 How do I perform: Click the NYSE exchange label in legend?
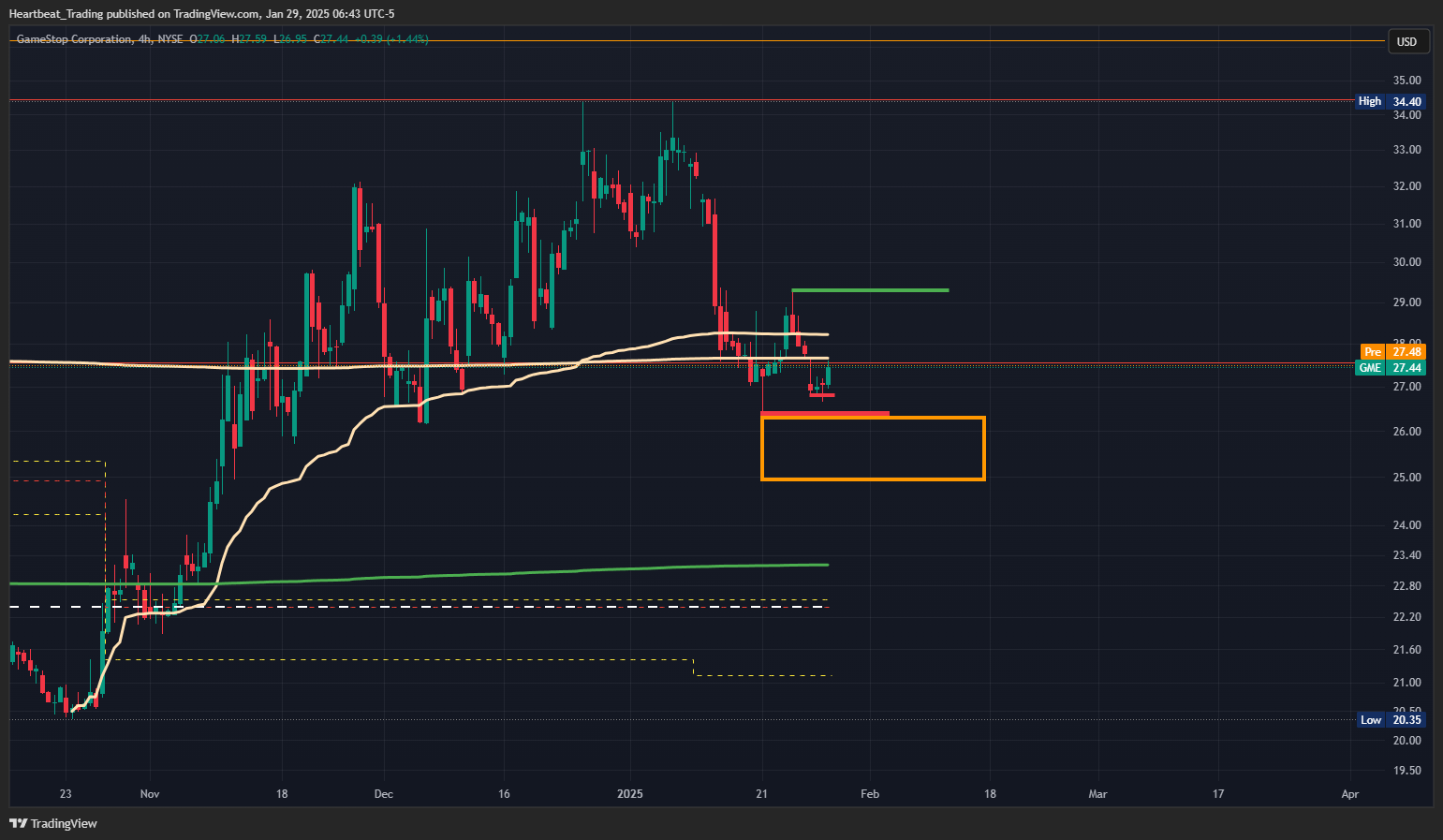tap(170, 39)
